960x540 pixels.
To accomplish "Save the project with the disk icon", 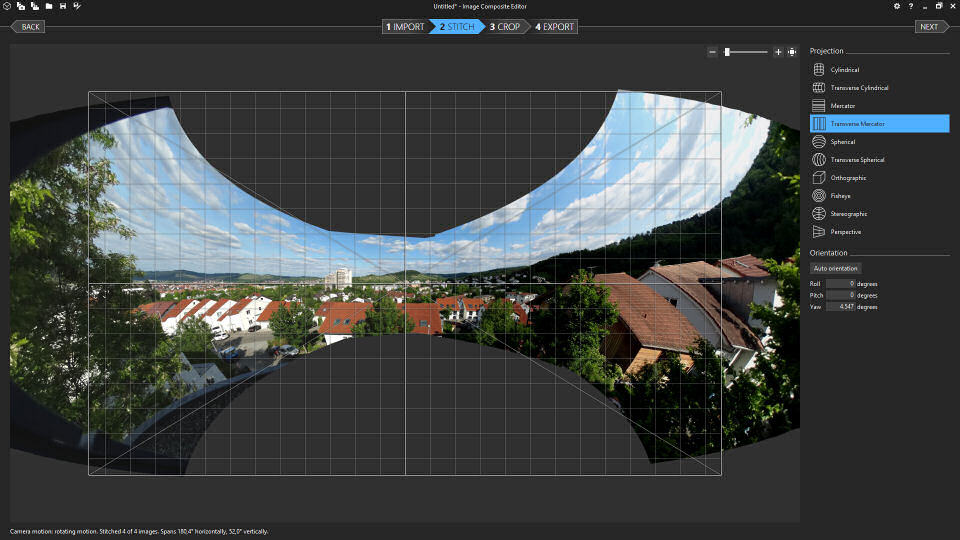I will (x=63, y=6).
